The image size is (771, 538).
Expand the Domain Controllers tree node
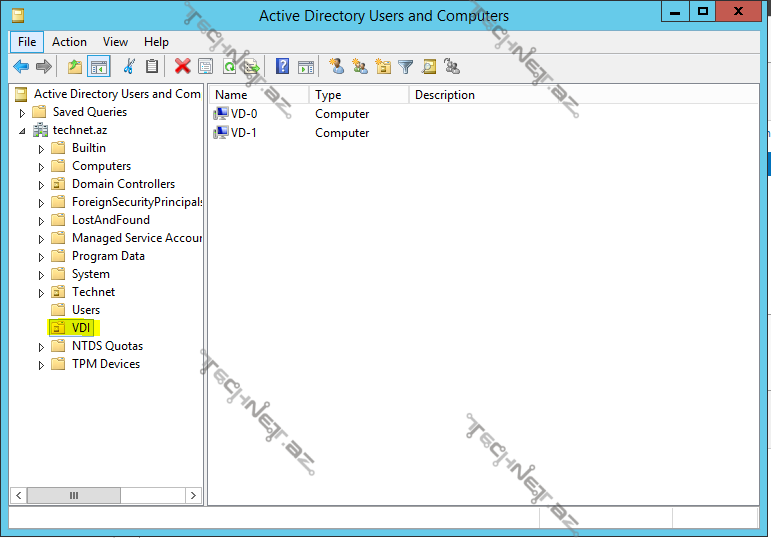[x=42, y=185]
